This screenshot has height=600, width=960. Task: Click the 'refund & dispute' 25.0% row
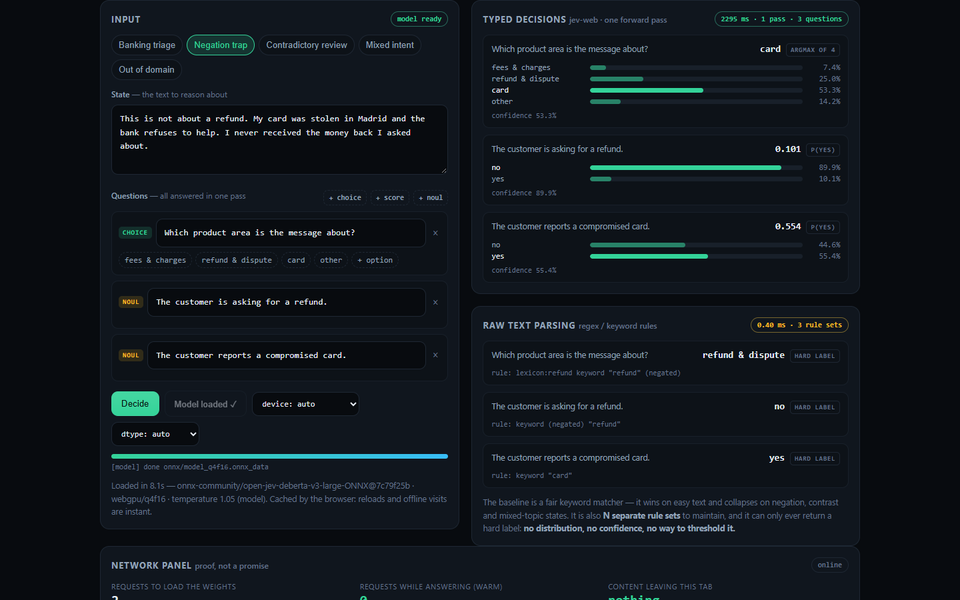coord(666,79)
